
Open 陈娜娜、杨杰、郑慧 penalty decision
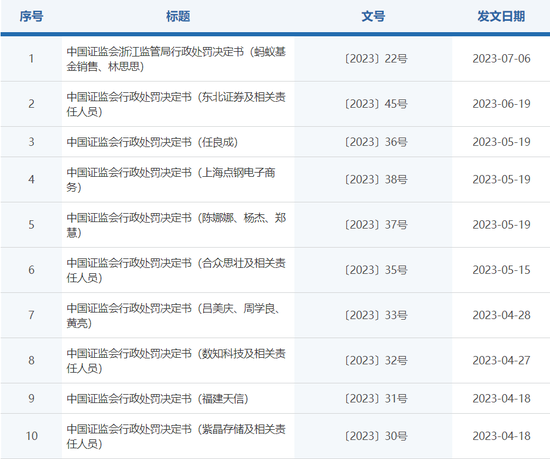176,225
